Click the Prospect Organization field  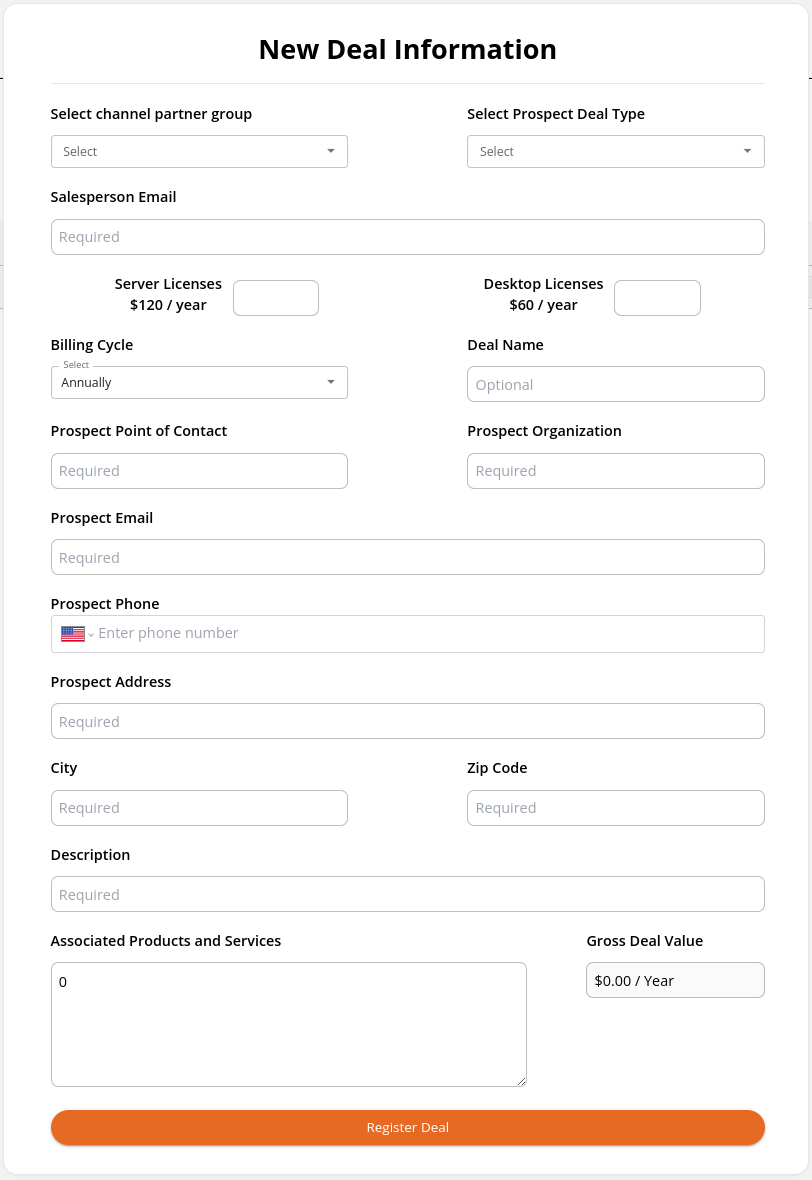point(616,471)
